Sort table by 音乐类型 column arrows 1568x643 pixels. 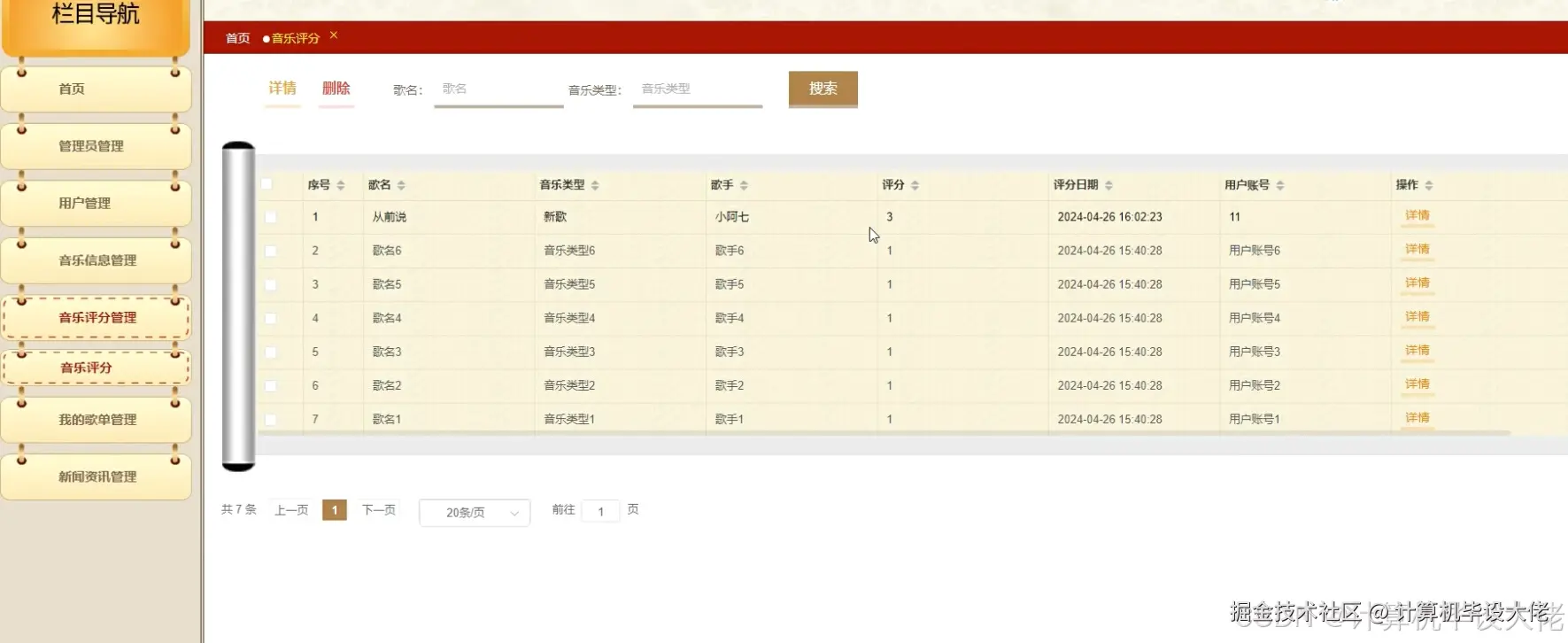pyautogui.click(x=595, y=185)
